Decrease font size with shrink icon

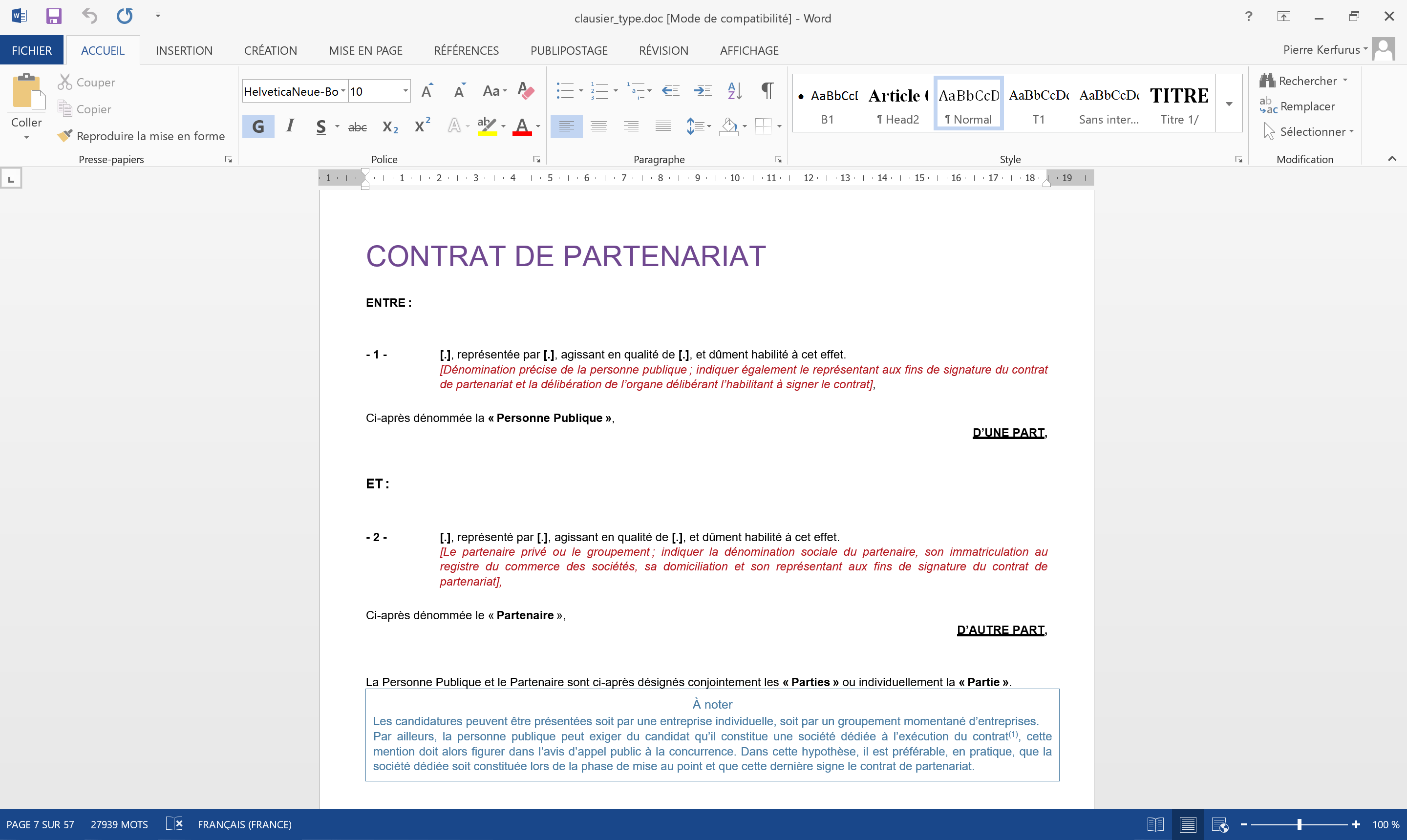point(460,90)
